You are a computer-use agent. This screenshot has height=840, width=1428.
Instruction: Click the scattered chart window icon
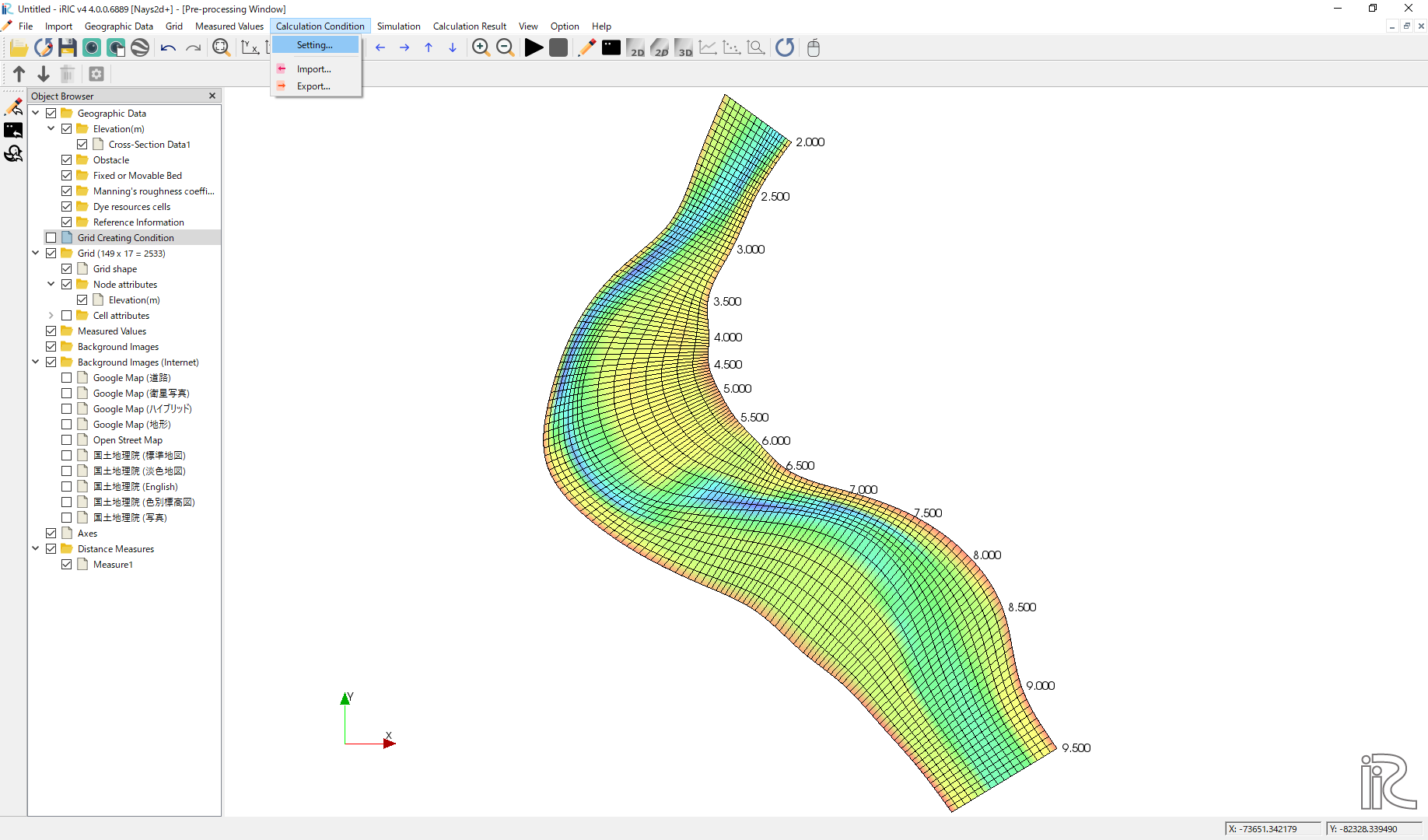point(732,47)
